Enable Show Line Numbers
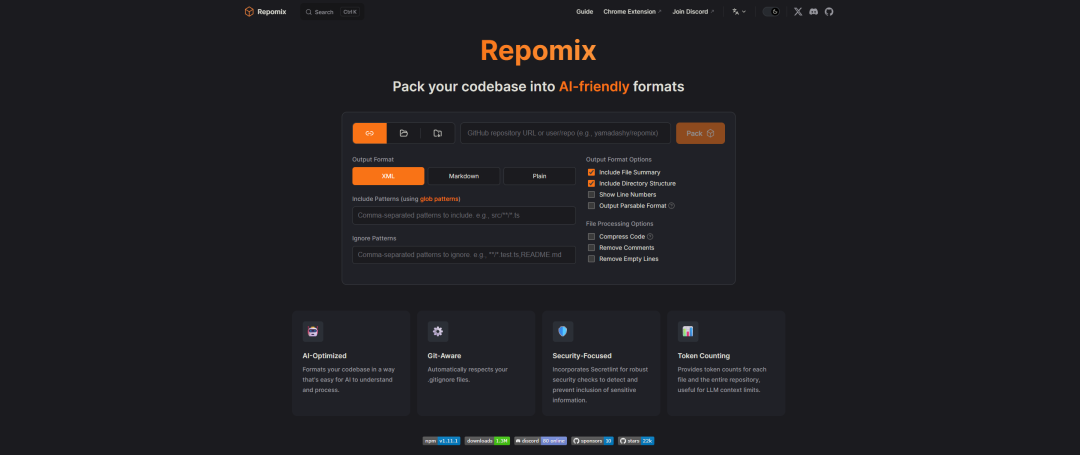Image resolution: width=1080 pixels, height=455 pixels. tap(591, 195)
